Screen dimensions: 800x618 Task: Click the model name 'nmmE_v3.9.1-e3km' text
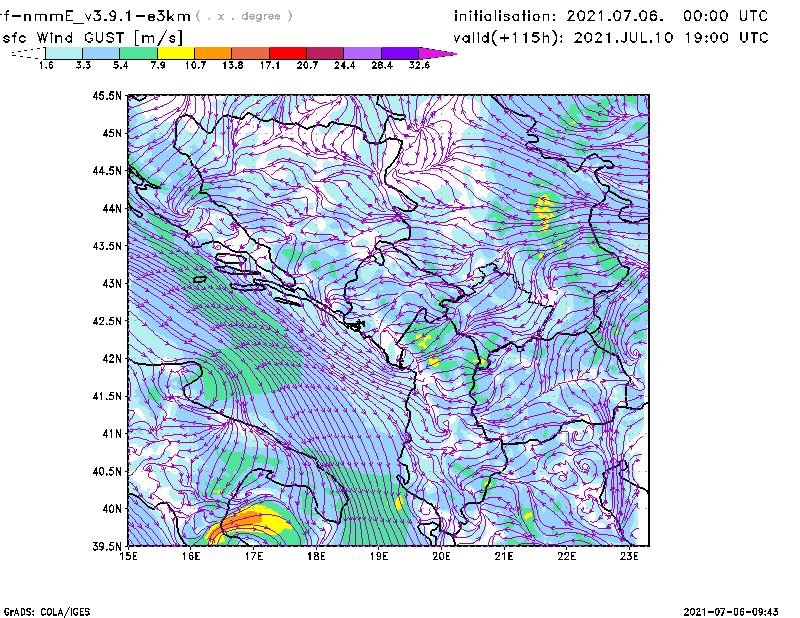tap(107, 16)
